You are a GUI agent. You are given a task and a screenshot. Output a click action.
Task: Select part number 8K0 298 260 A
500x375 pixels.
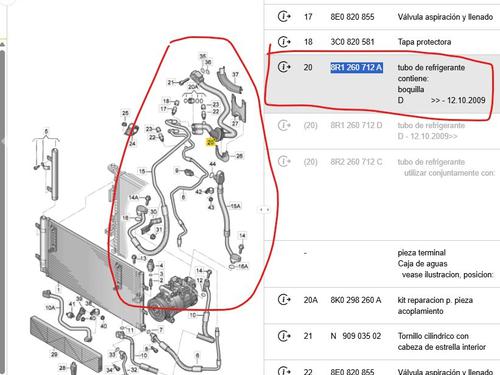(x=356, y=300)
